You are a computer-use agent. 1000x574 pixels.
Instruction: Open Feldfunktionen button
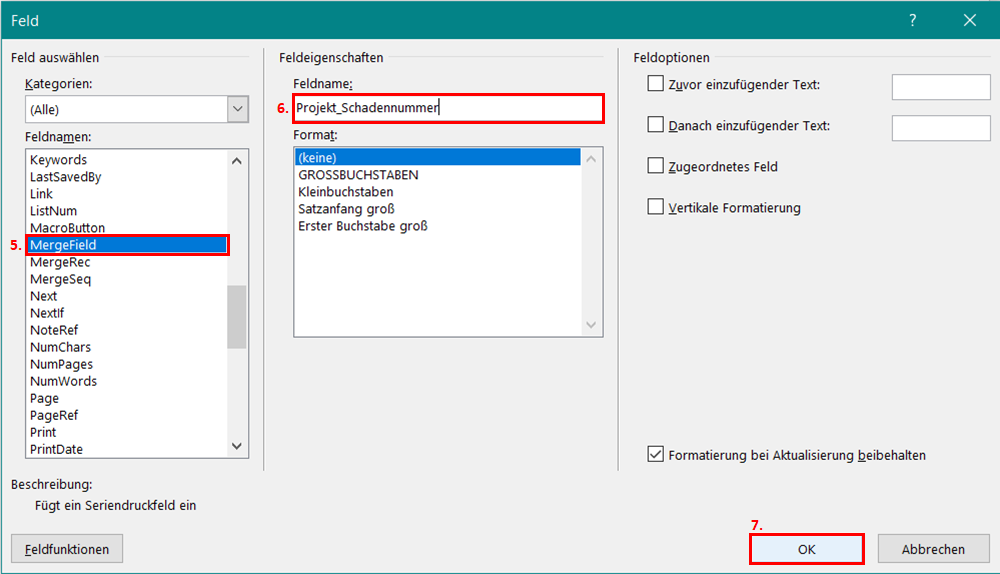coord(67,549)
